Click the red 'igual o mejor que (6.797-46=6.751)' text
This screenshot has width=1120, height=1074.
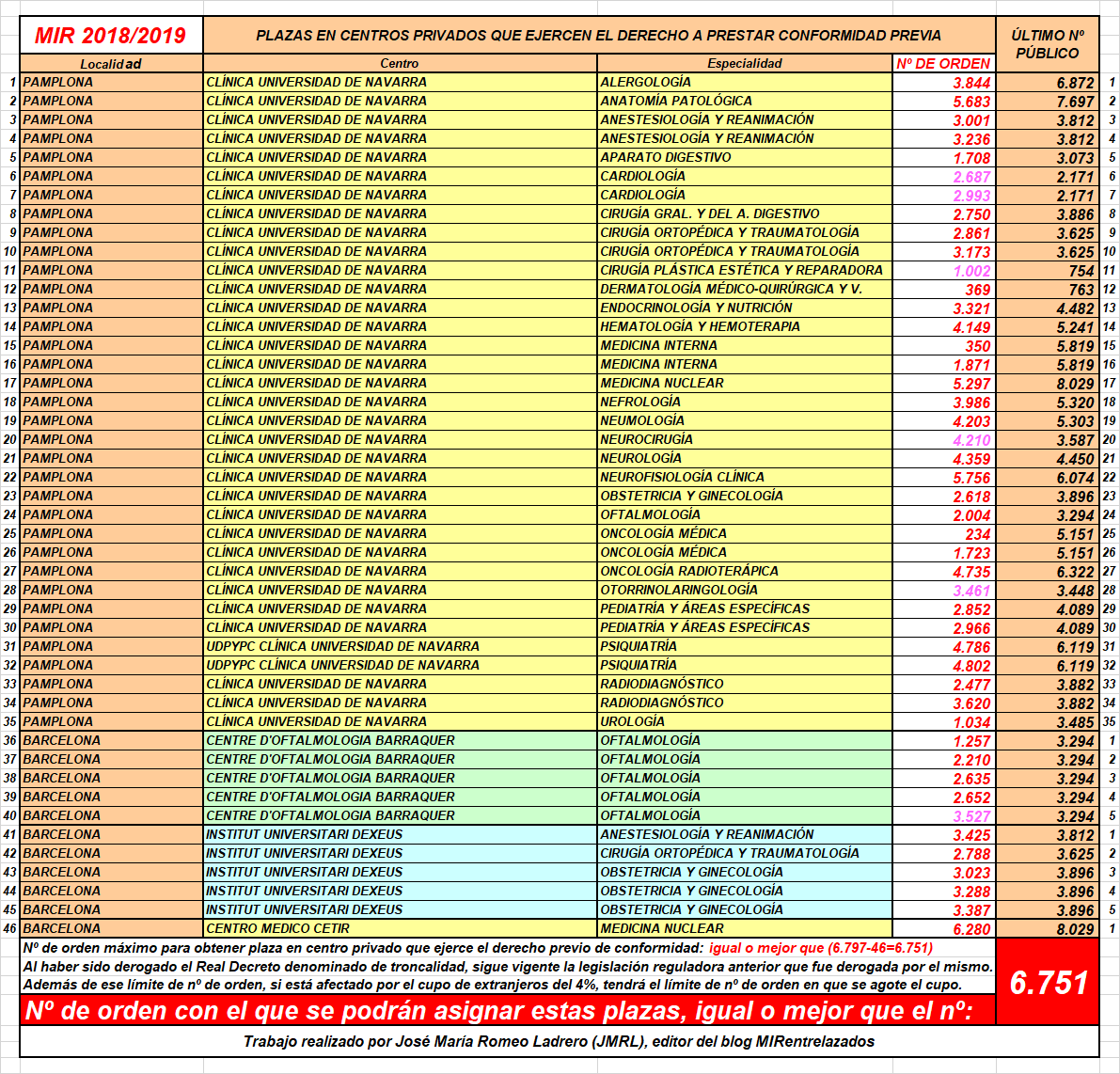pyautogui.click(x=821, y=948)
